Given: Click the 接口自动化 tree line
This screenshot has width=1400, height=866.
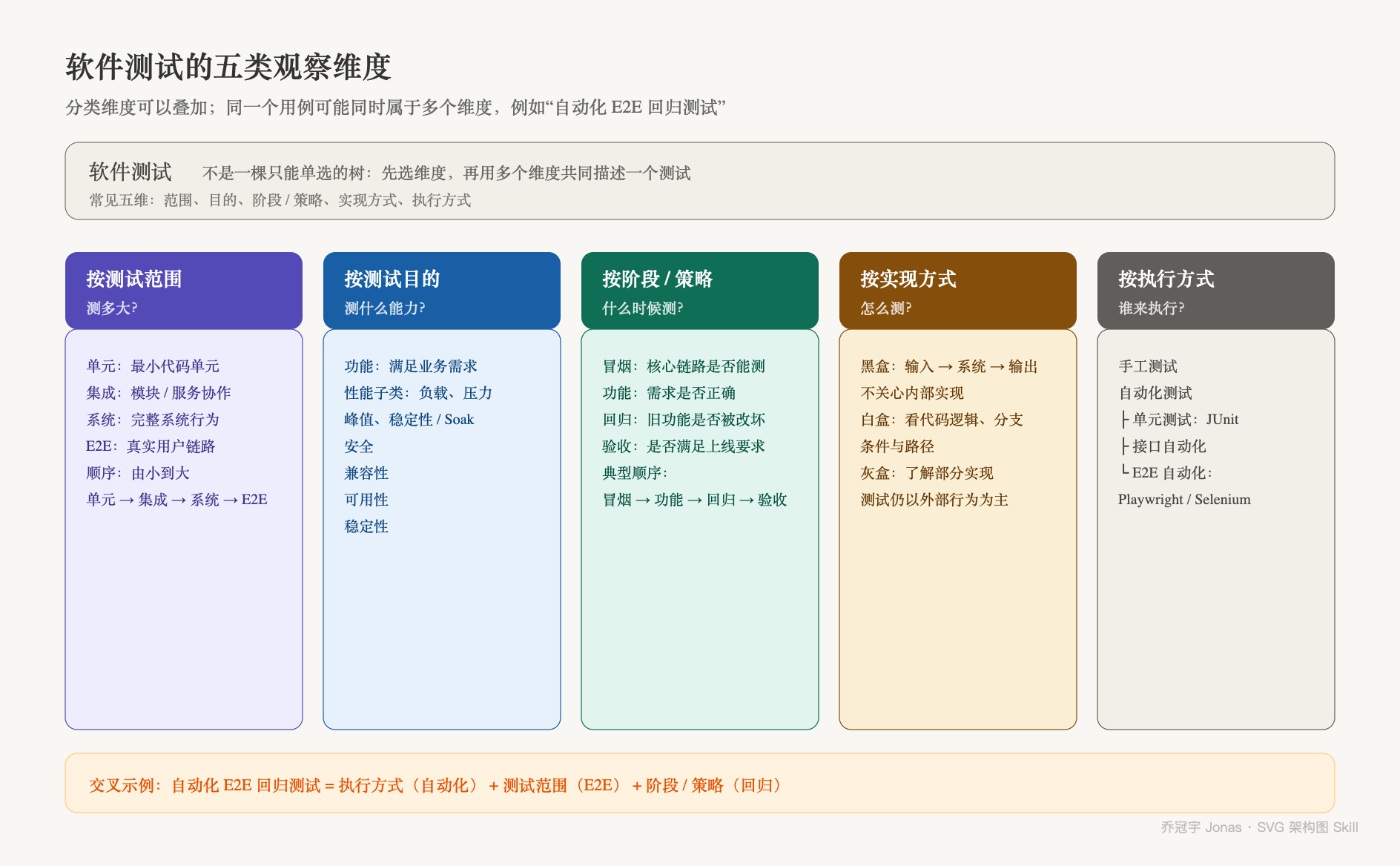Looking at the screenshot, I should (1163, 446).
